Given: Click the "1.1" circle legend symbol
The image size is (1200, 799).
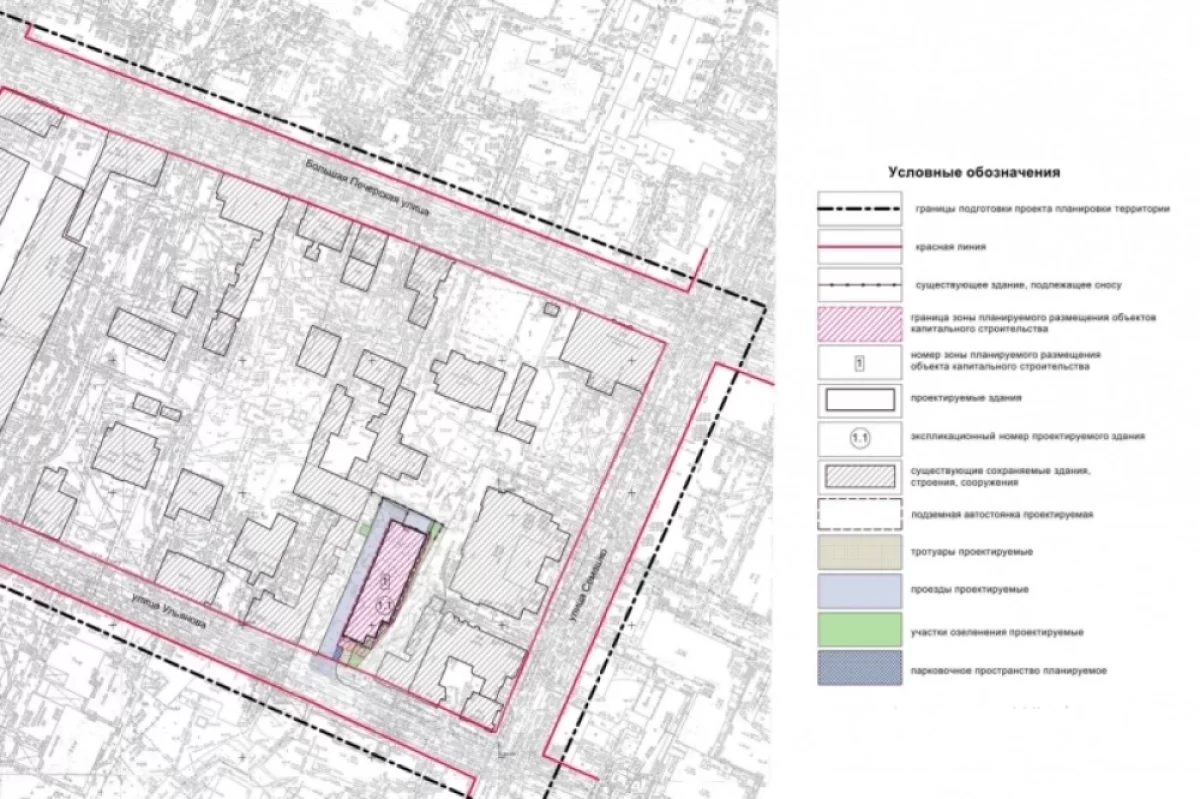Looking at the screenshot, I should tap(858, 437).
